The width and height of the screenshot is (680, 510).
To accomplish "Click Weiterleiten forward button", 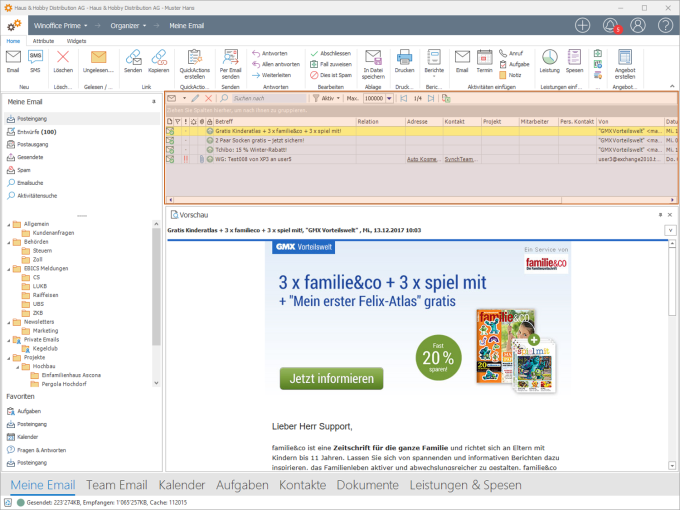I will pos(271,75).
